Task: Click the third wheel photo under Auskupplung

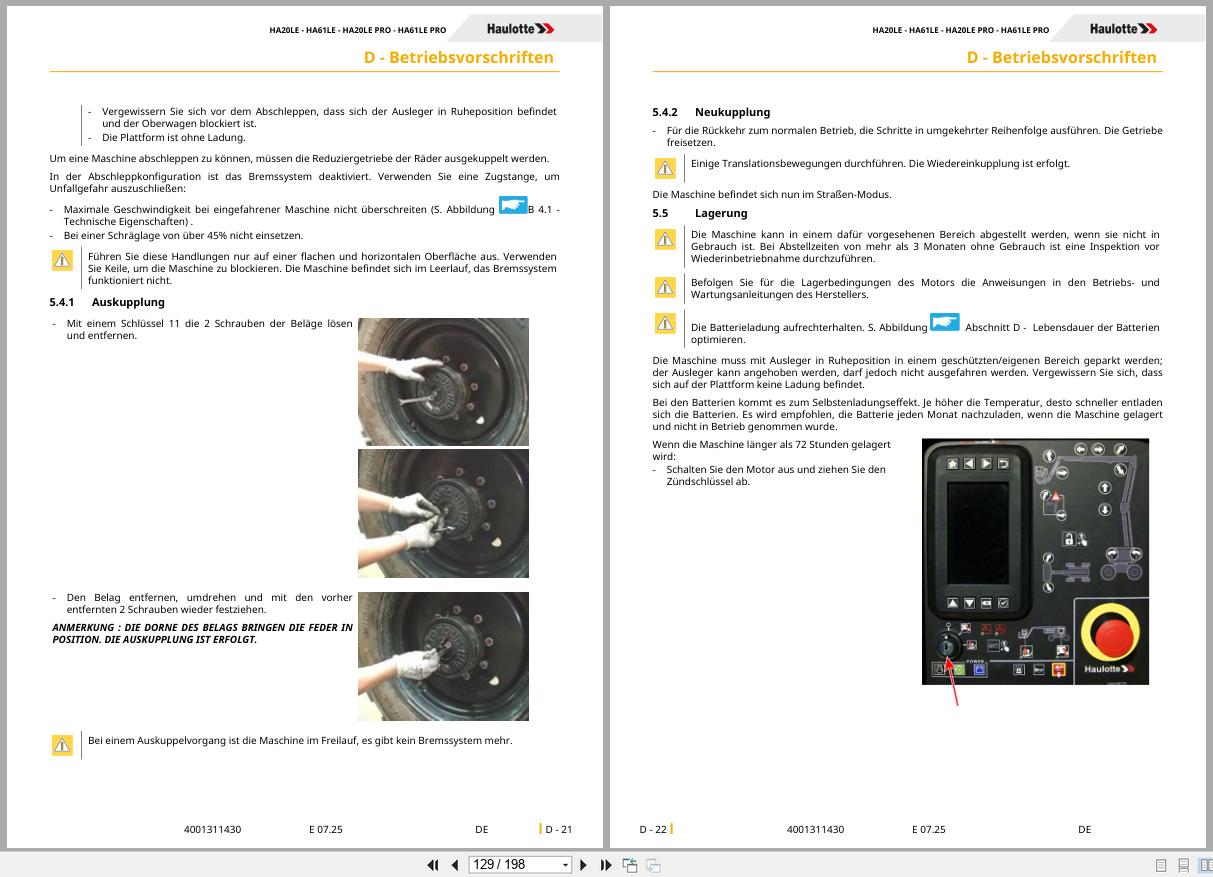Action: point(443,656)
